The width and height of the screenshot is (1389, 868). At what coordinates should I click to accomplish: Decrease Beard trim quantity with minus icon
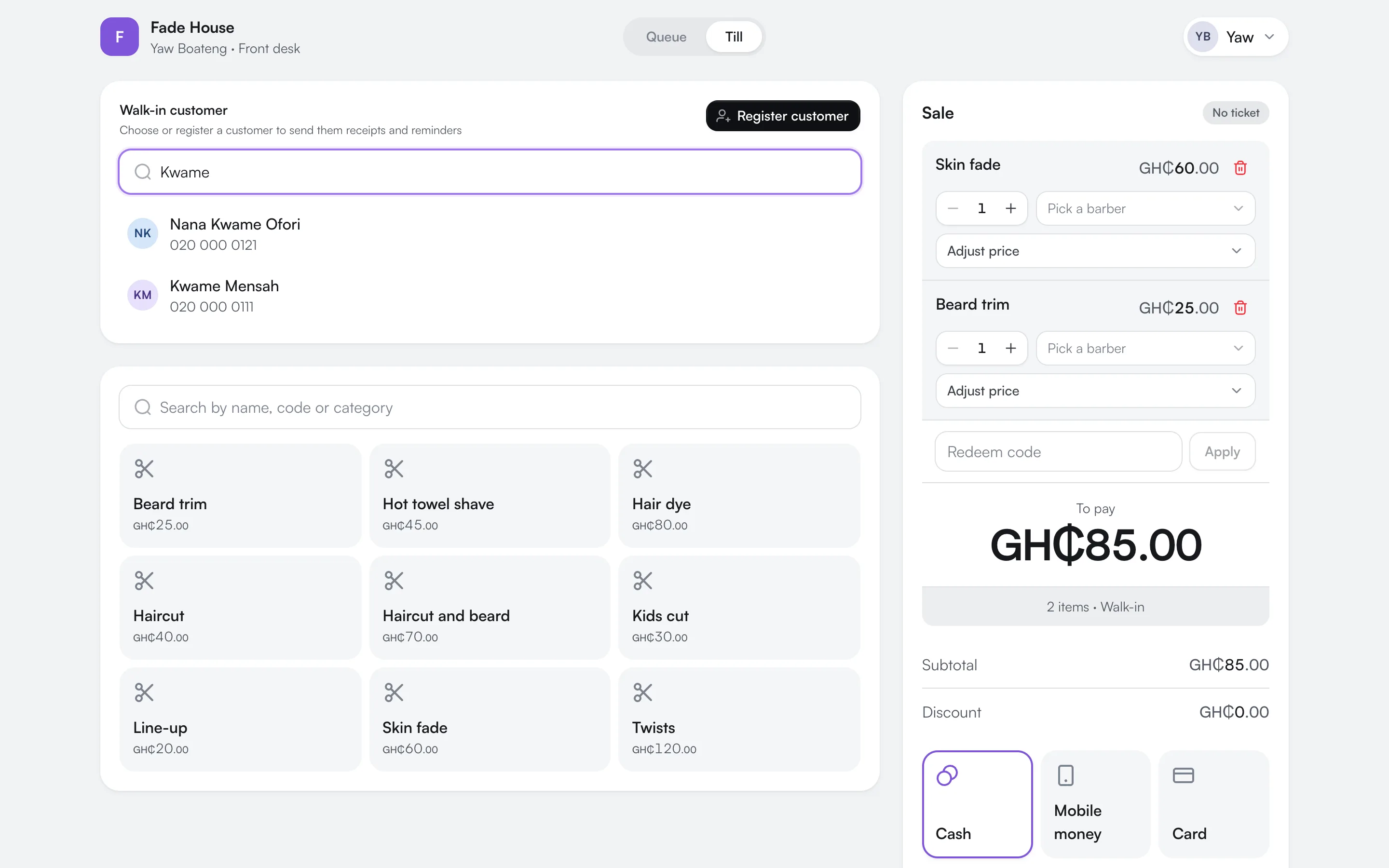pyautogui.click(x=953, y=349)
